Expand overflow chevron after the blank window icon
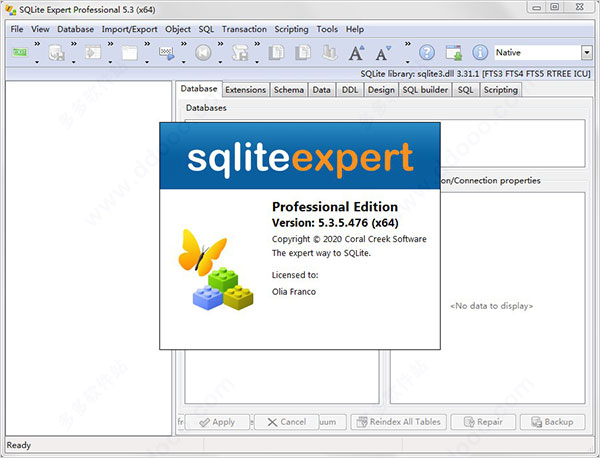Image resolution: width=600 pixels, height=458 pixels. [147, 44]
